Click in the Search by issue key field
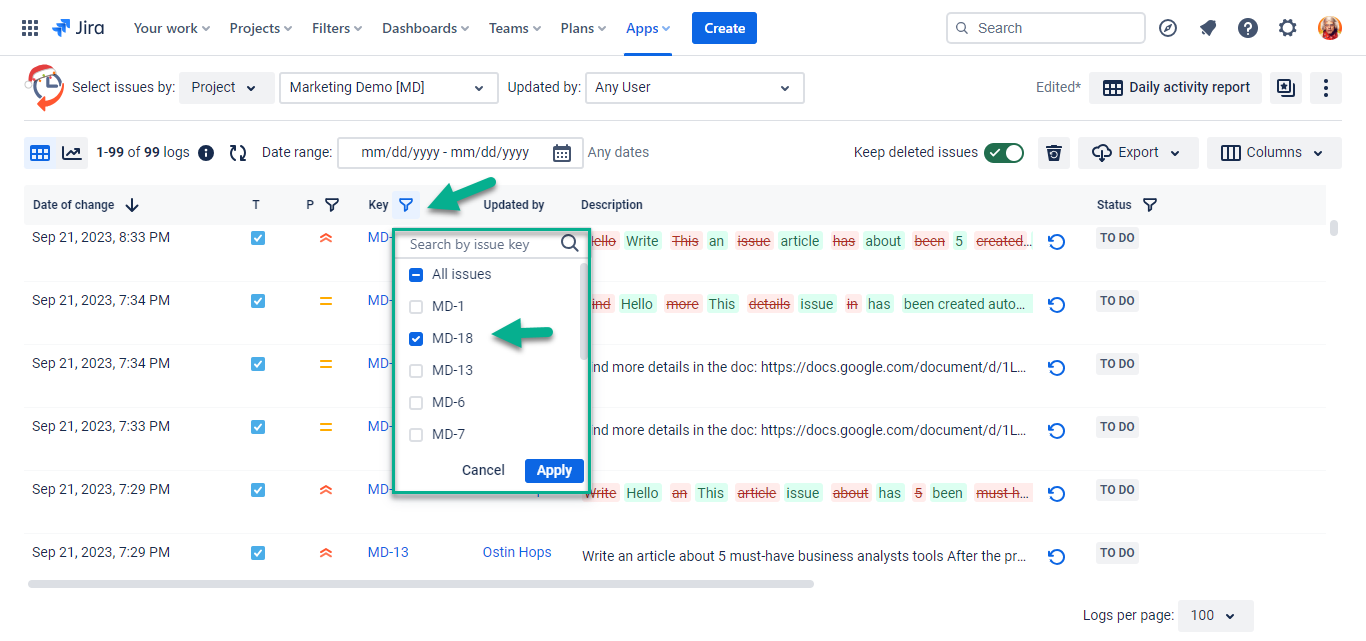Viewport: 1366px width, 641px height. pos(480,244)
